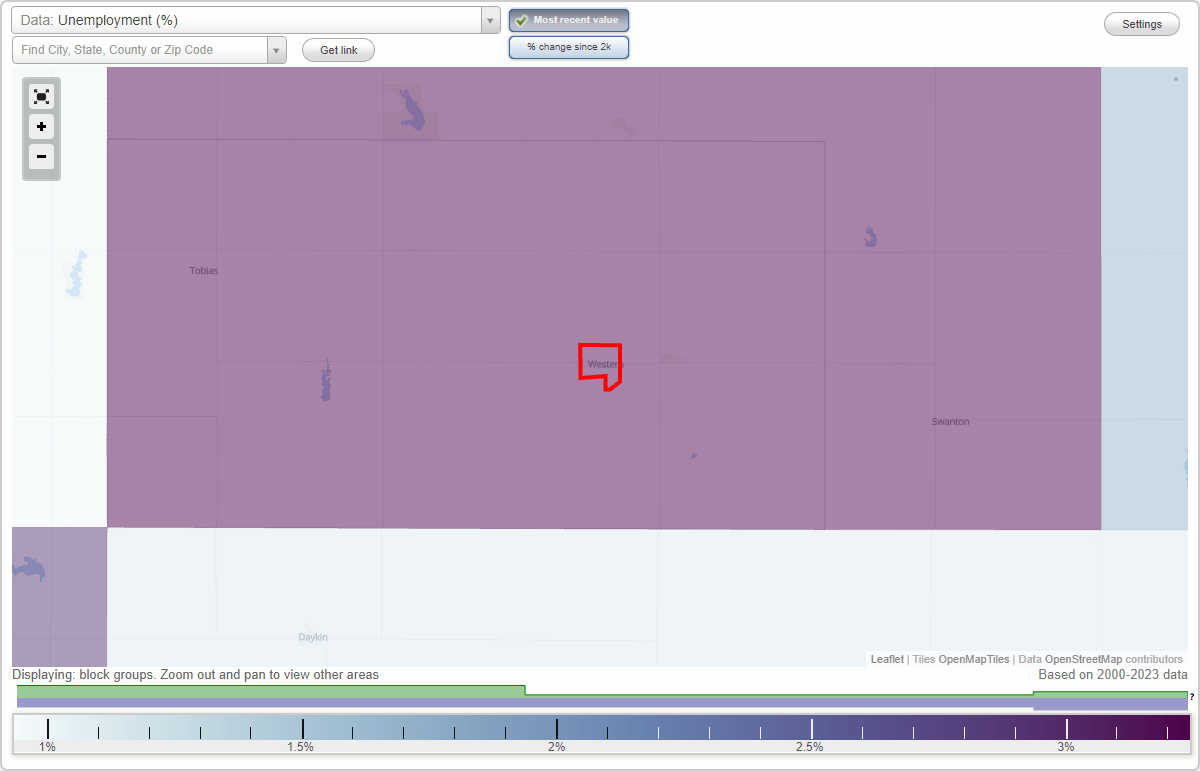Expand the data selector arrow
The image size is (1200, 771).
[490, 20]
